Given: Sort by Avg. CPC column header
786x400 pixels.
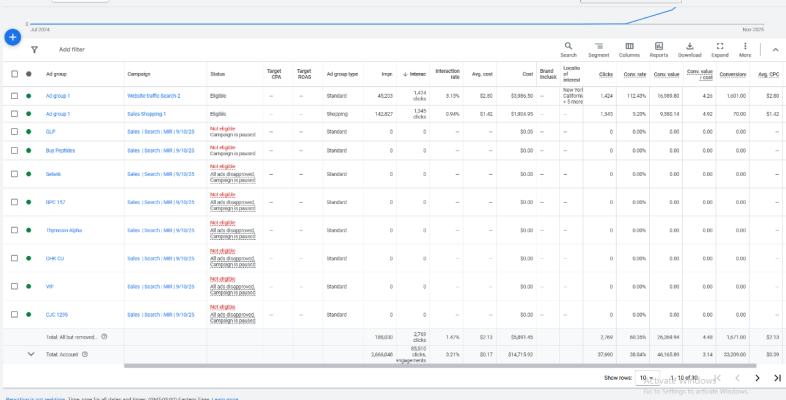Looking at the screenshot, I should coord(769,74).
